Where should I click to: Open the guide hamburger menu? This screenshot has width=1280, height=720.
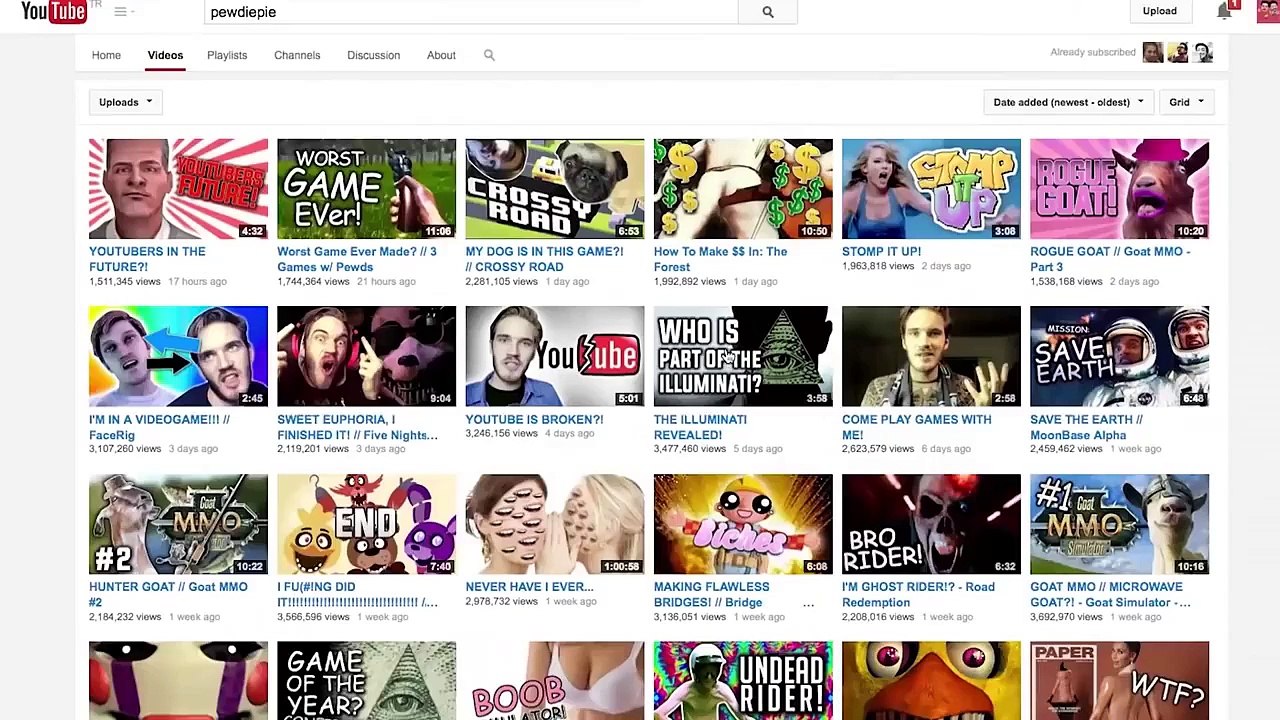121,12
